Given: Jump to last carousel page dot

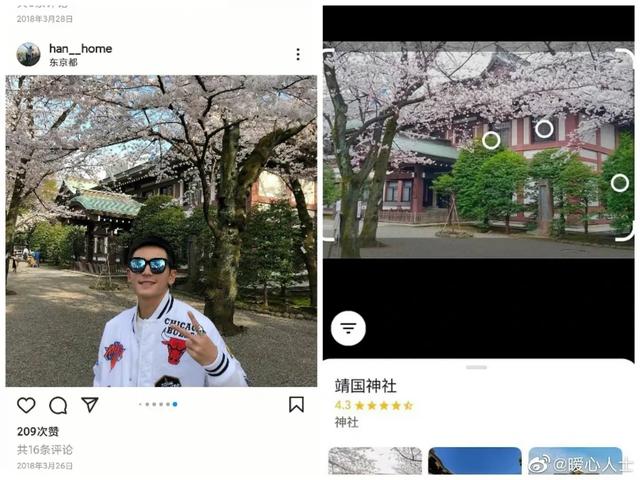Looking at the screenshot, I should (175, 404).
